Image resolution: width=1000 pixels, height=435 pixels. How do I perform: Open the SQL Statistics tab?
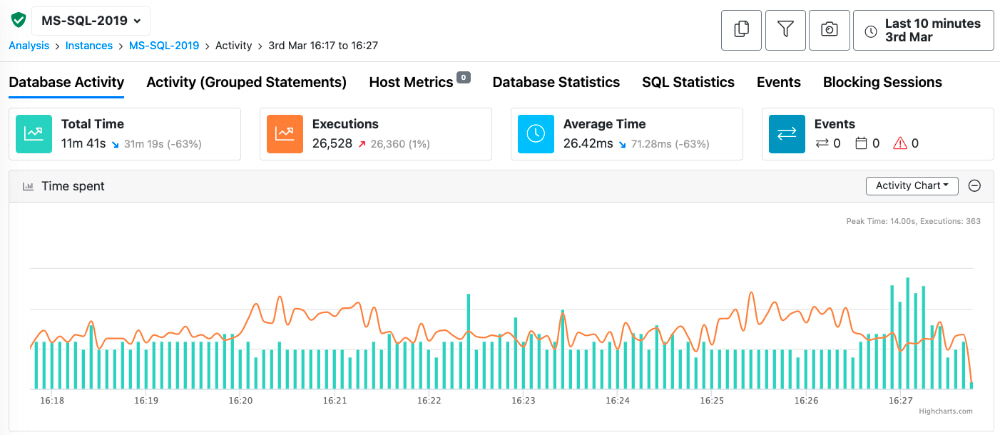click(688, 82)
